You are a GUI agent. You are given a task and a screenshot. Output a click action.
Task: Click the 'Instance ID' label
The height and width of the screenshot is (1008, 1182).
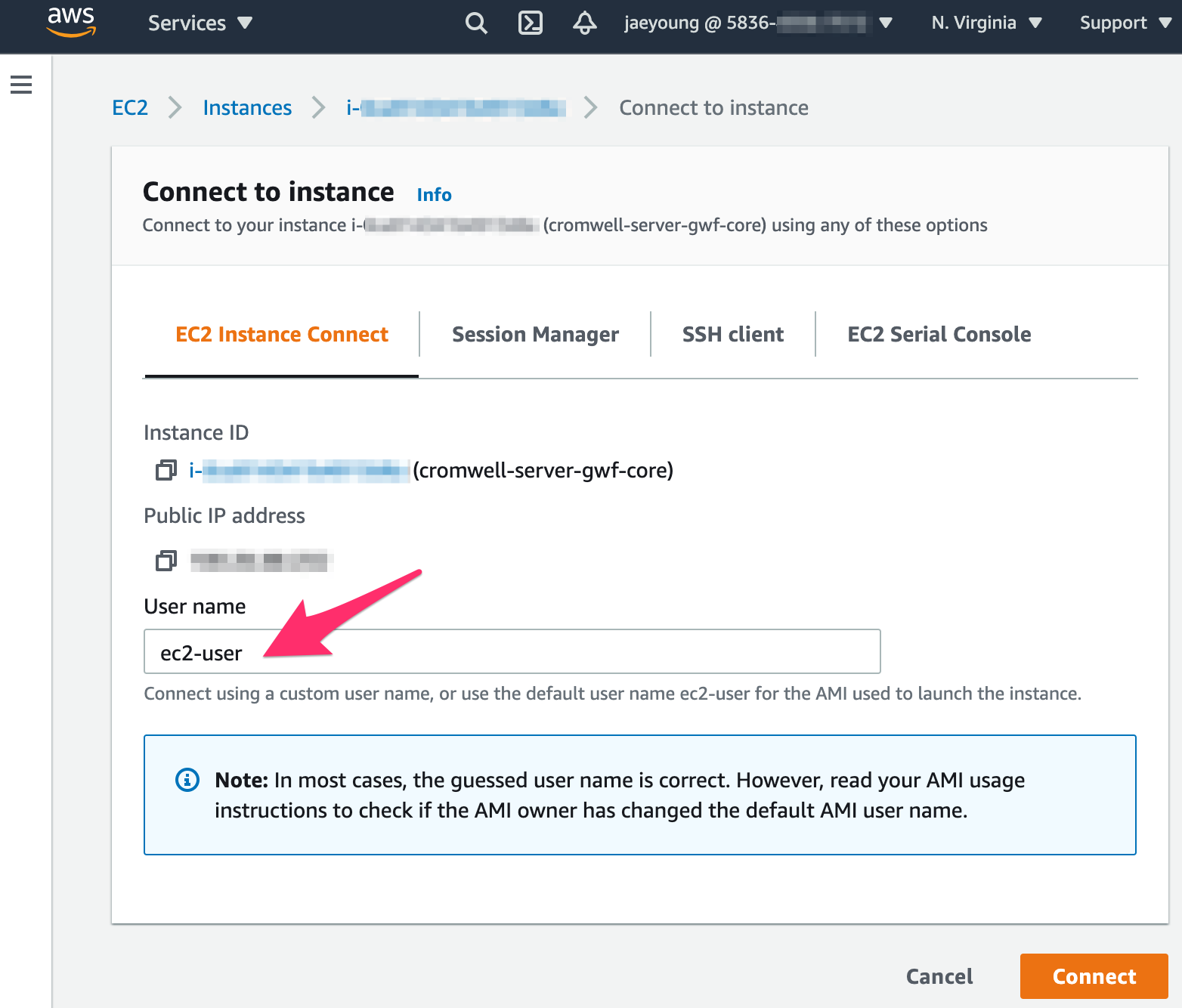pos(196,432)
